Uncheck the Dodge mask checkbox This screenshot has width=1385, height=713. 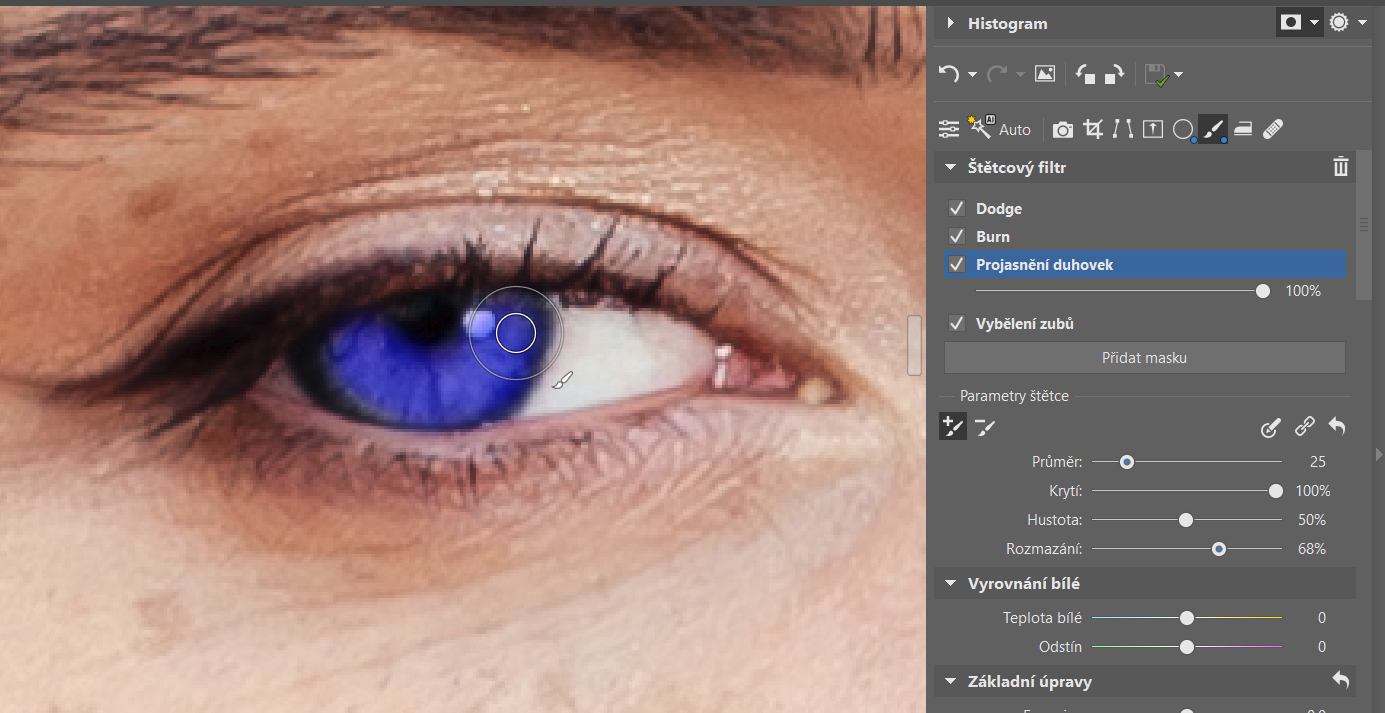click(x=957, y=209)
